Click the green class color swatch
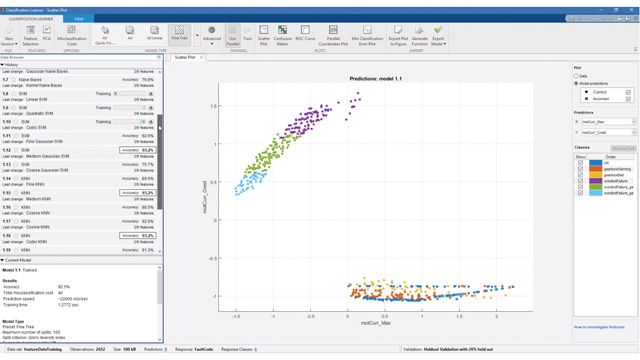The image size is (640, 360). (595, 187)
